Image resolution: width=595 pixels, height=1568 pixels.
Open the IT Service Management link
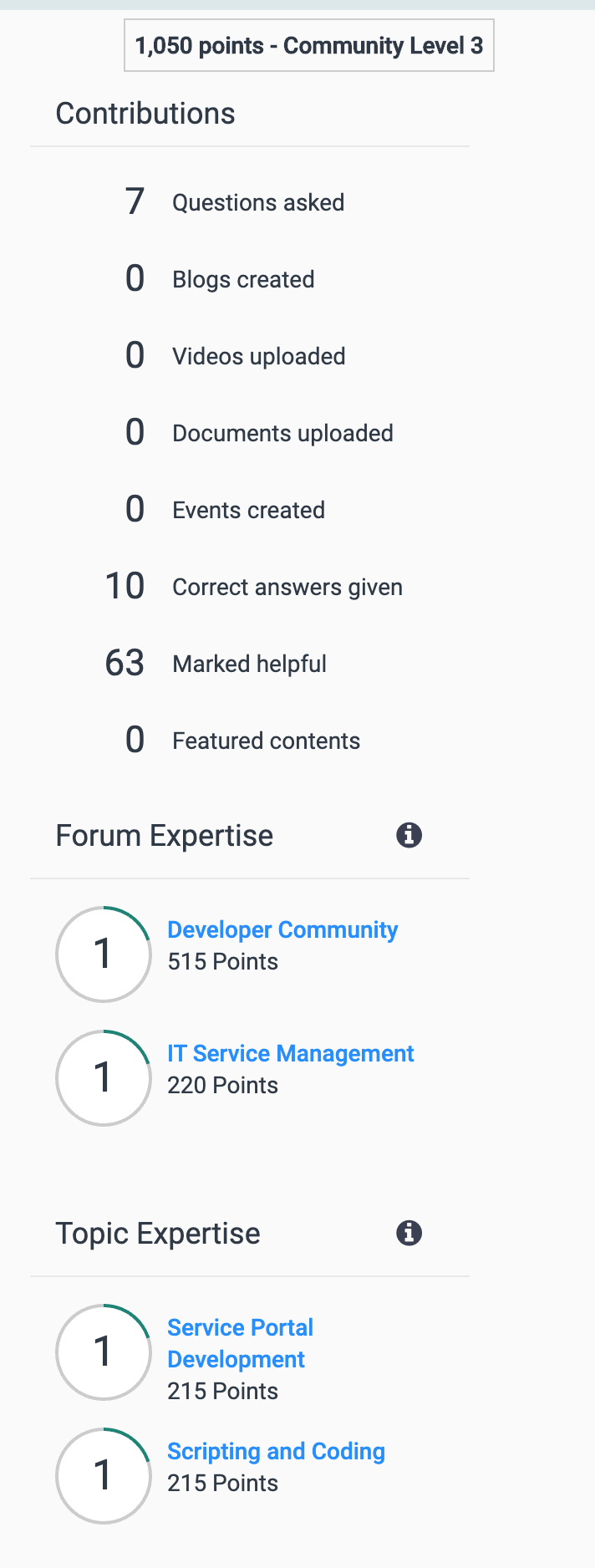pyautogui.click(x=291, y=1053)
